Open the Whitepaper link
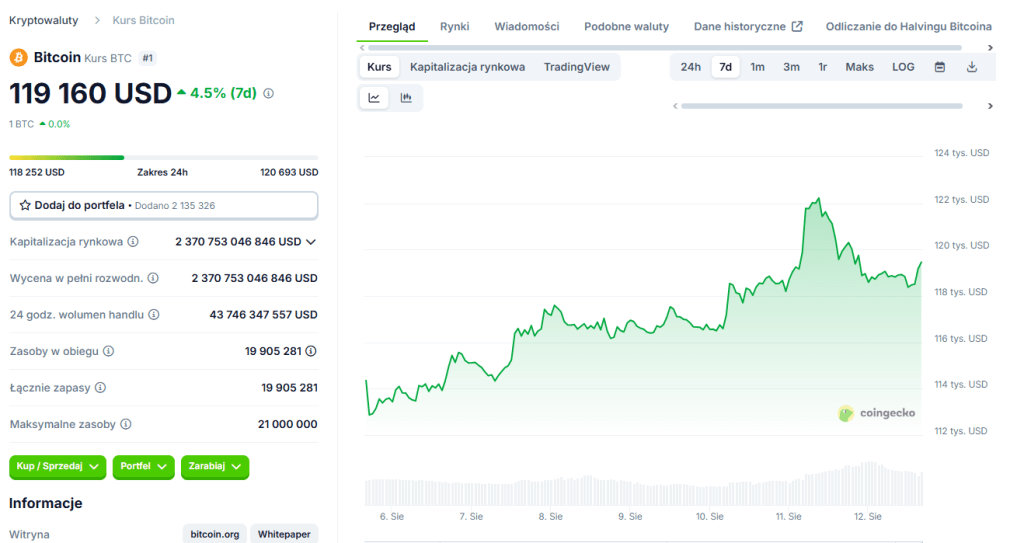 tap(284, 534)
